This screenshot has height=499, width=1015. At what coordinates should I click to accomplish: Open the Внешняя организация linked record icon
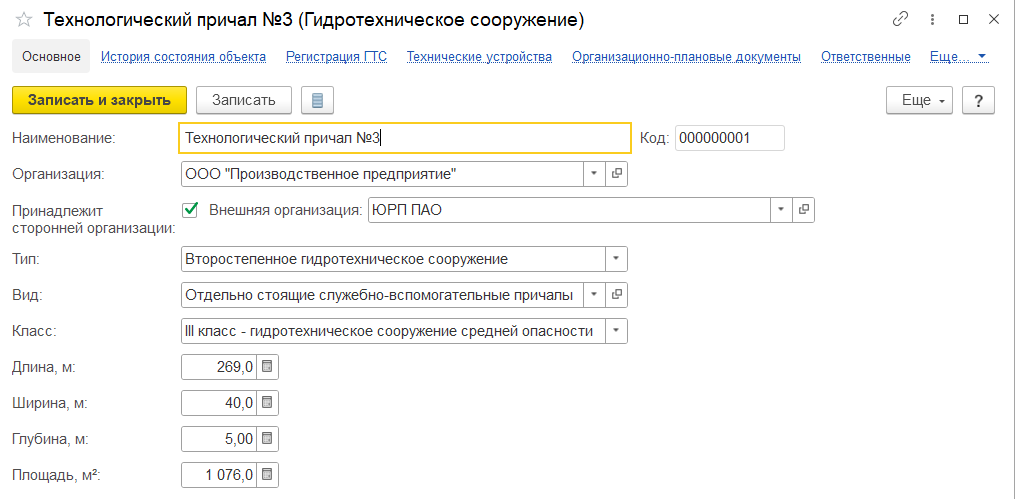tap(803, 210)
